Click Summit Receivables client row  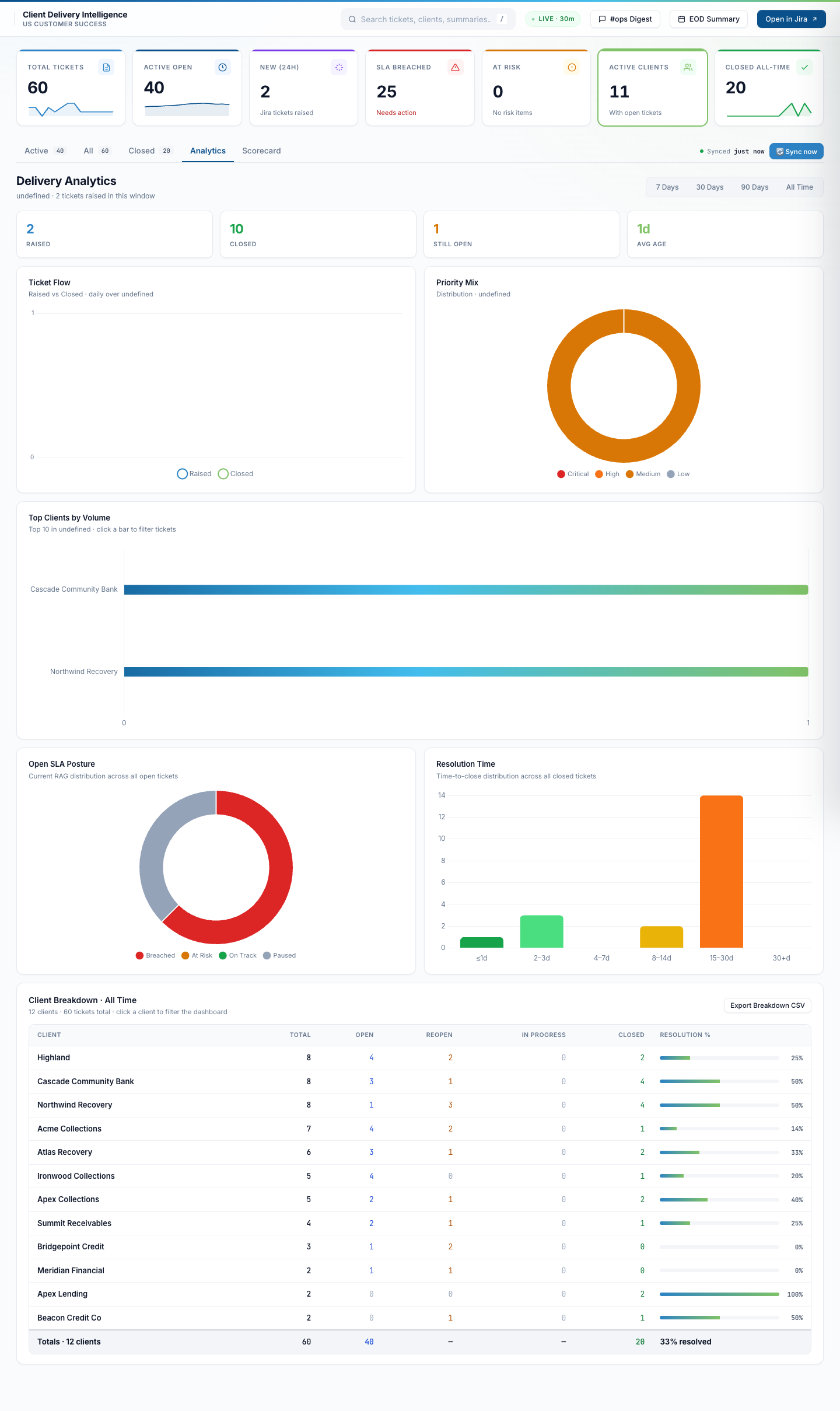(419, 1224)
